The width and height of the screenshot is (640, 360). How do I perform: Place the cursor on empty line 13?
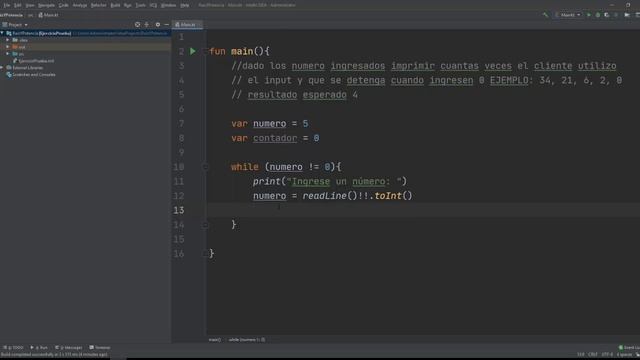[423, 210]
